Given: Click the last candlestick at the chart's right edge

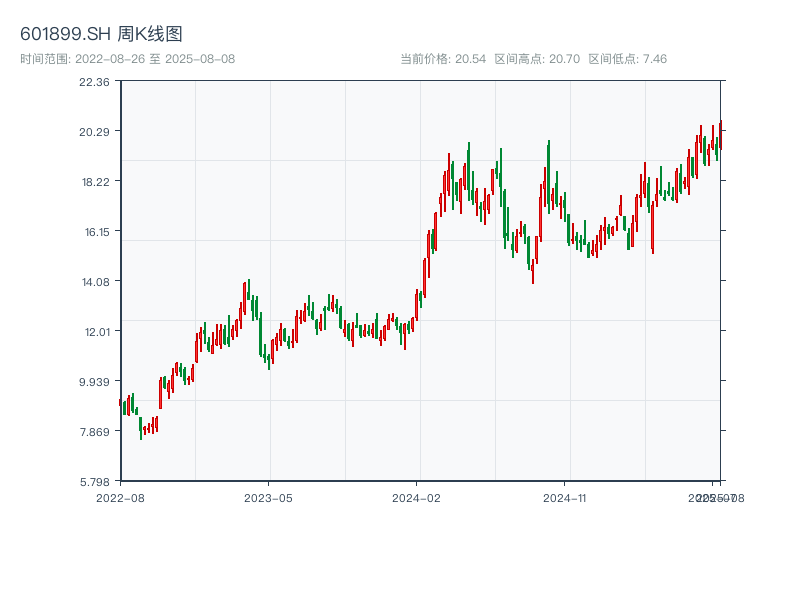Looking at the screenshot, I should point(720,135).
